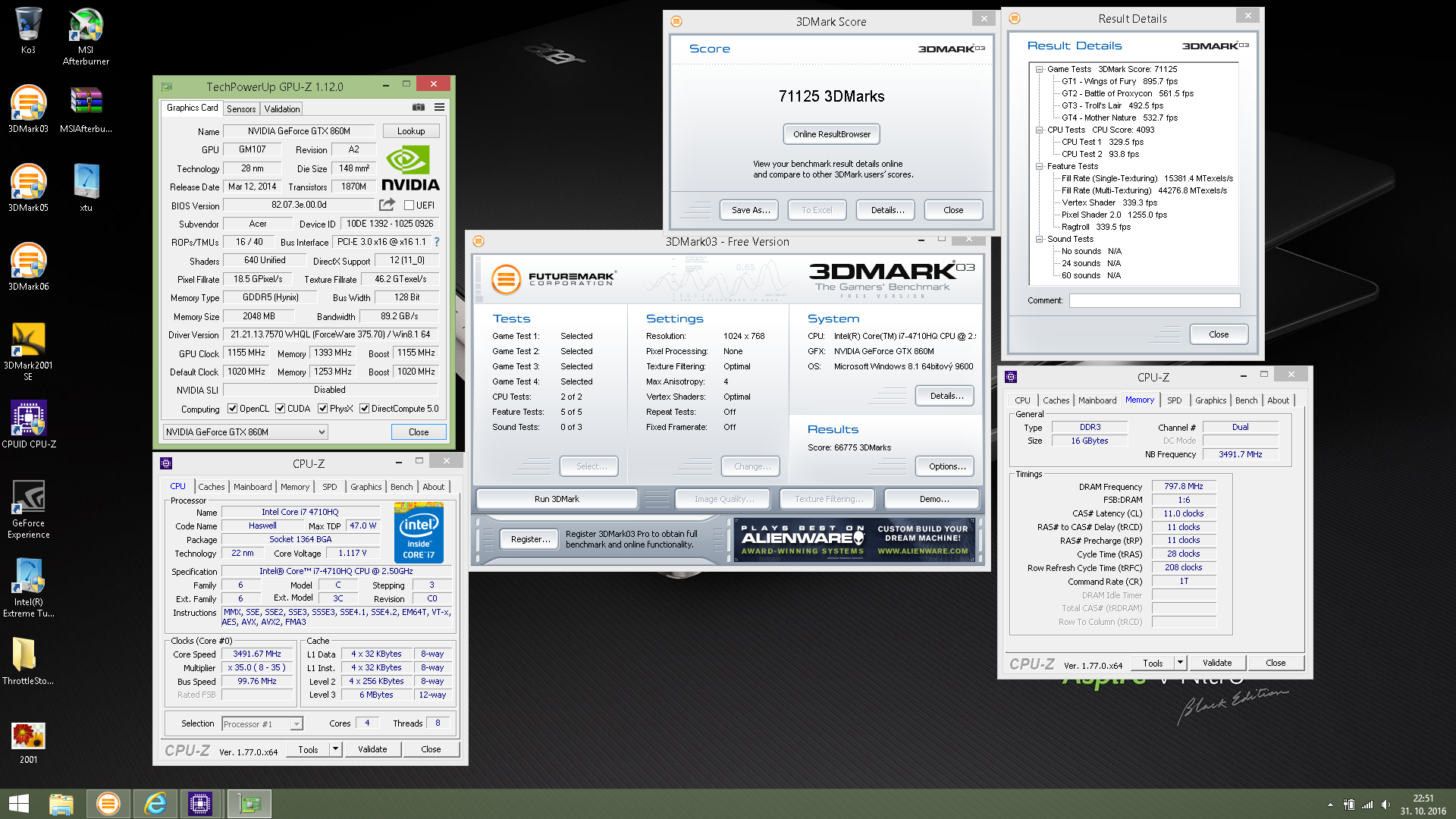Open the Intel Extreme Tuning desktop shortcut
Image resolution: width=1456 pixels, height=819 pixels.
[28, 587]
